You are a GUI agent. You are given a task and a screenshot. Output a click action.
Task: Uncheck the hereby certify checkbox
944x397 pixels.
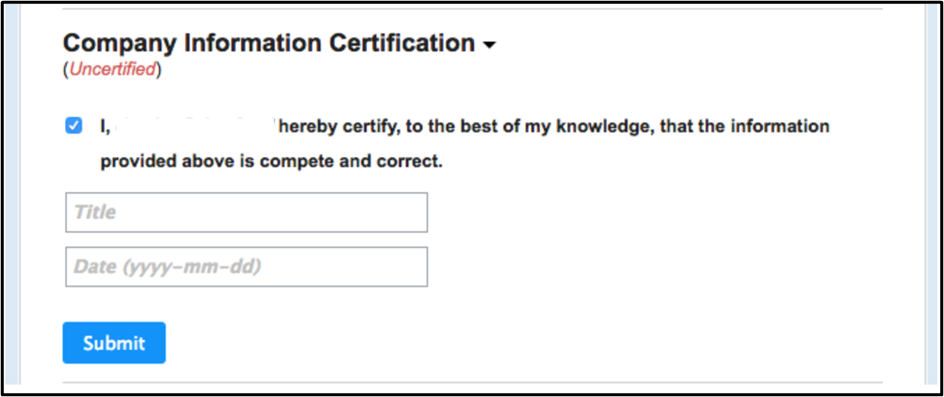73,127
